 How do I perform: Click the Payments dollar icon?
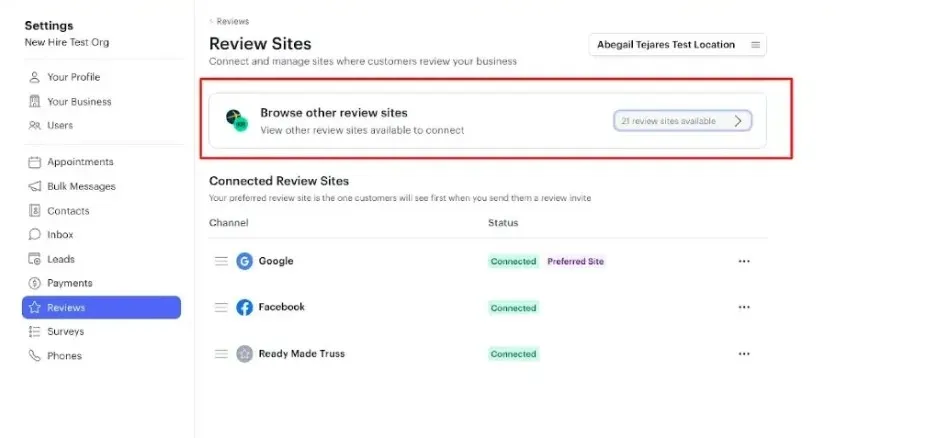click(x=35, y=283)
